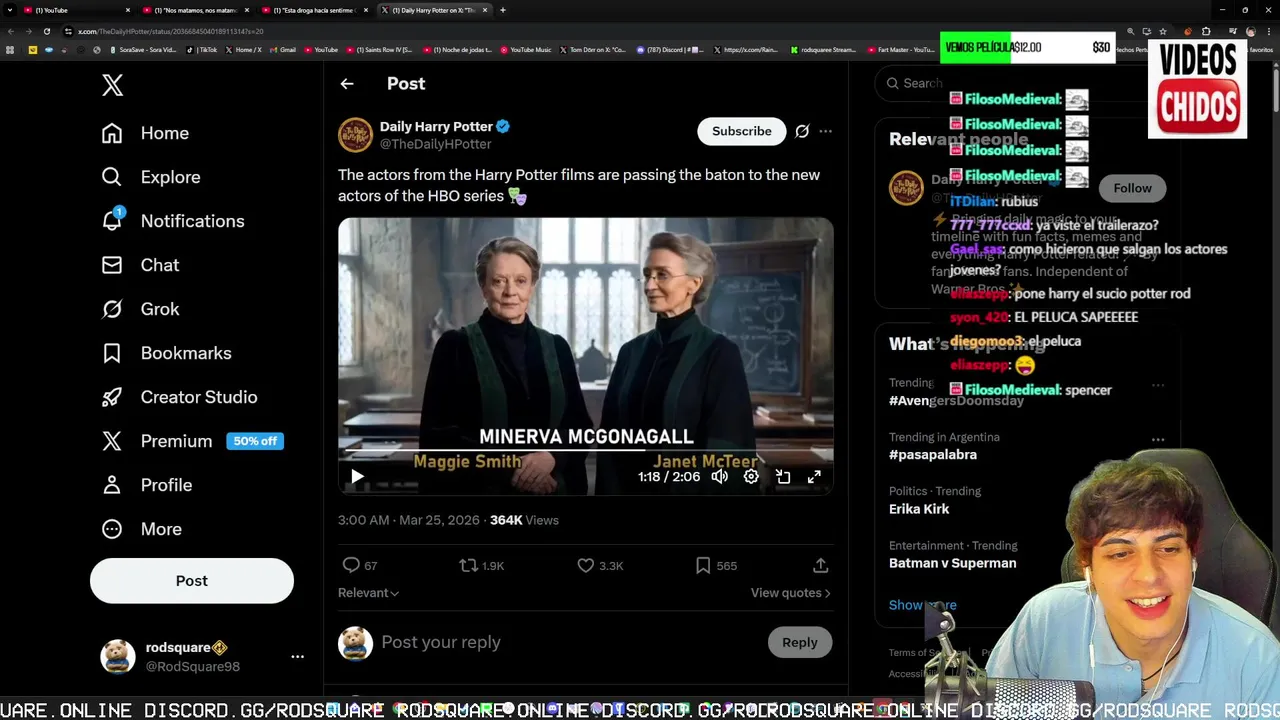
Task: Open the More menu in the sidebar
Action: coord(141,529)
